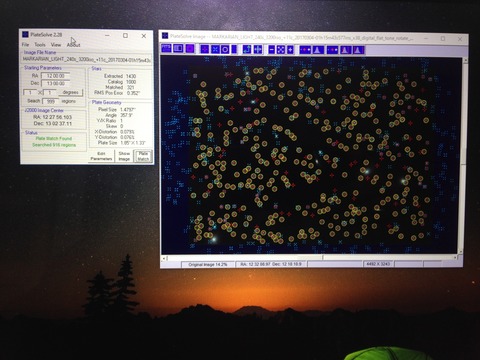480x360 pixels.
Task: Click the 'Searched 916 regions' status text
Action: tap(54, 145)
